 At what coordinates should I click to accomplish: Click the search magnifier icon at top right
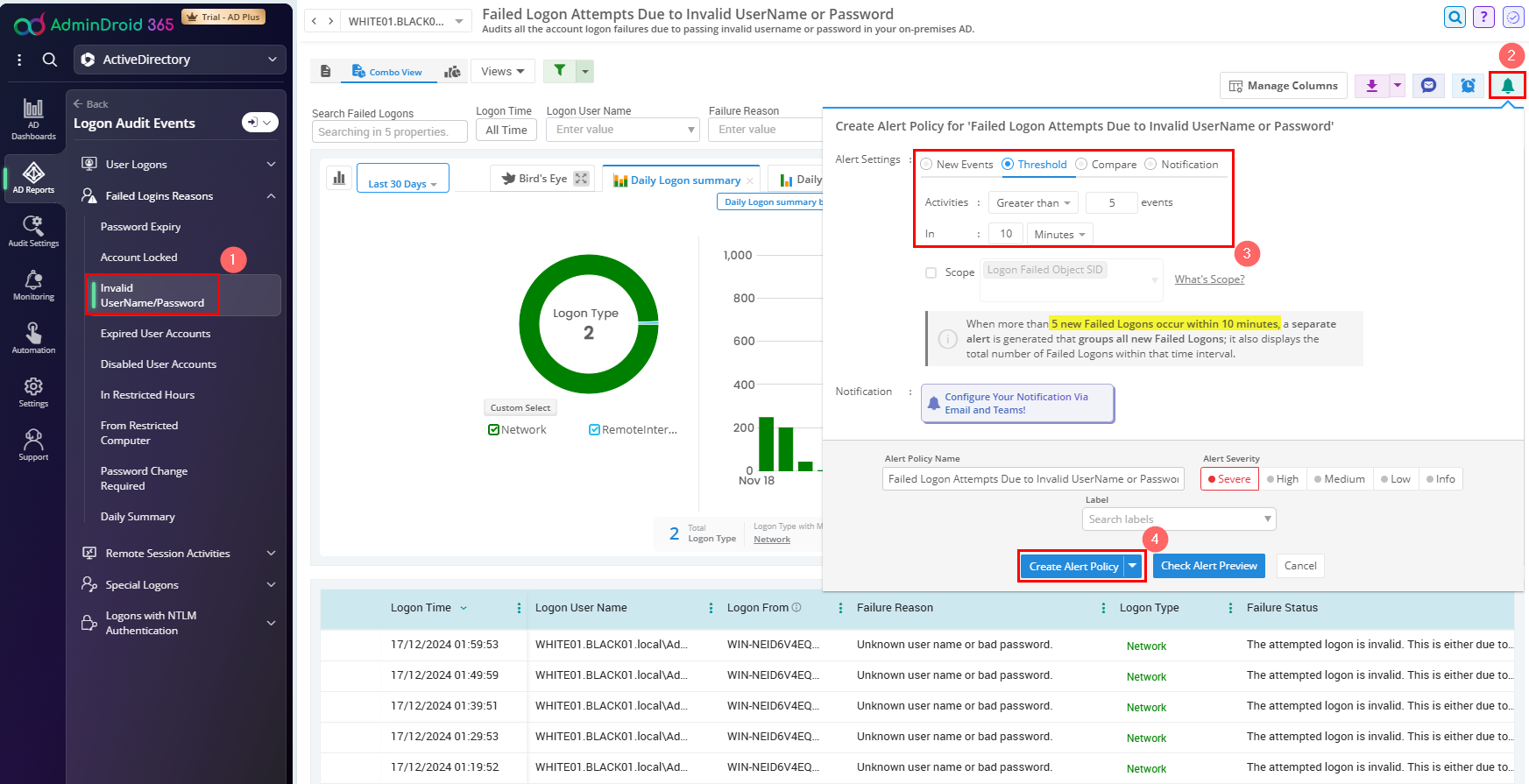tap(1455, 18)
